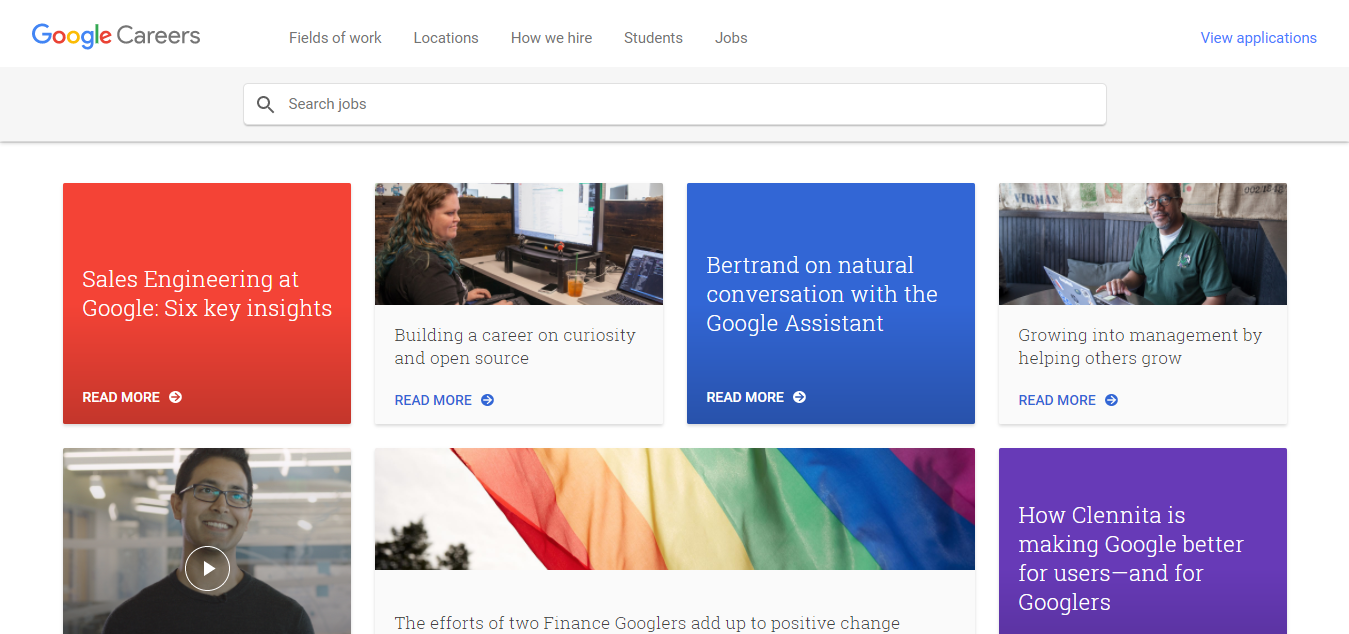Open 'Sales Engineering at Google: Six key insights' title
The image size is (1349, 634).
pyautogui.click(x=207, y=294)
